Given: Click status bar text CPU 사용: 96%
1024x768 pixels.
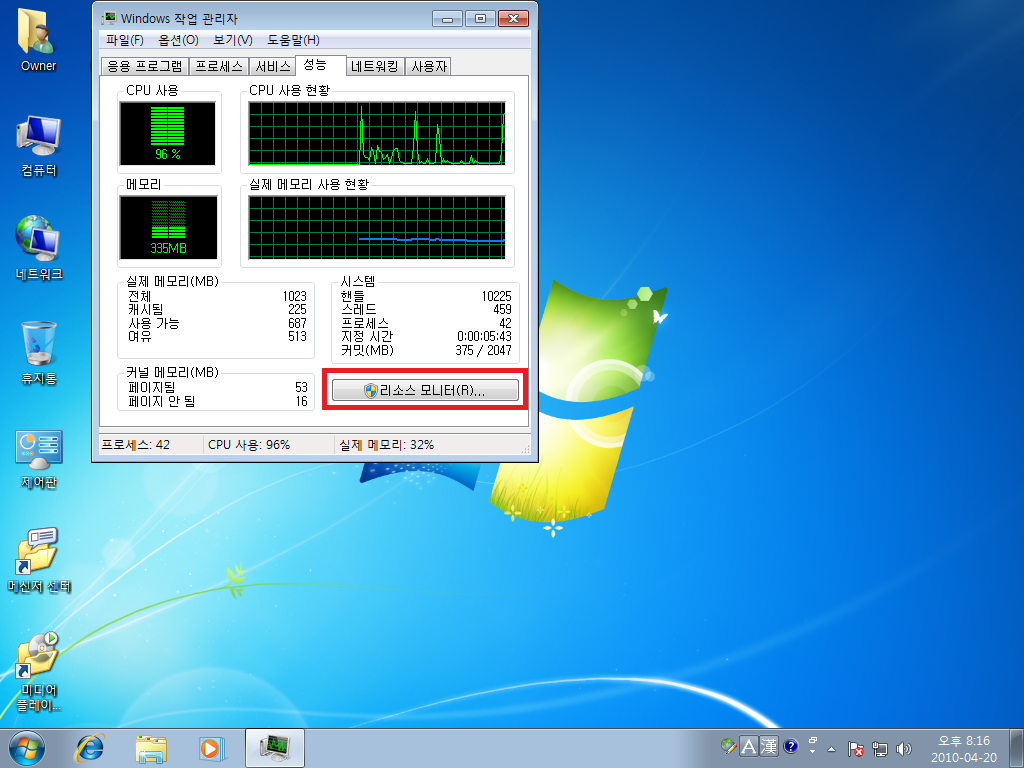Looking at the screenshot, I should tap(249, 445).
